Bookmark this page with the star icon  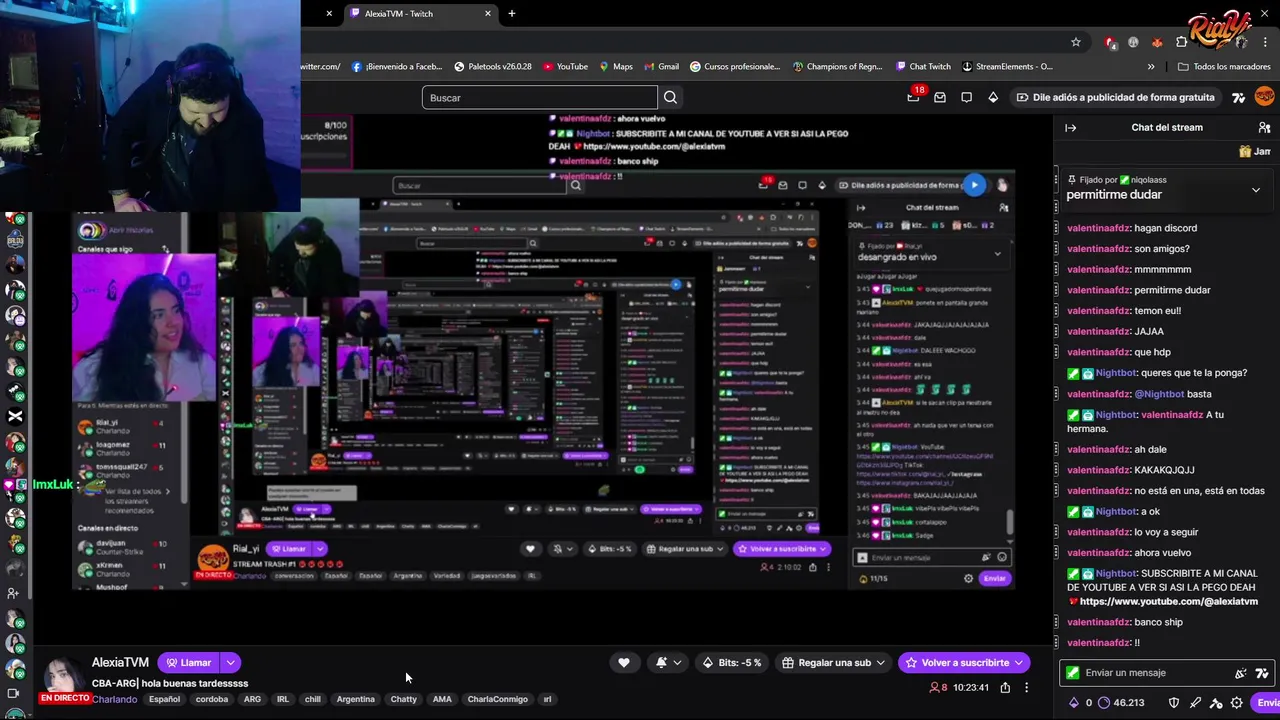(1076, 42)
